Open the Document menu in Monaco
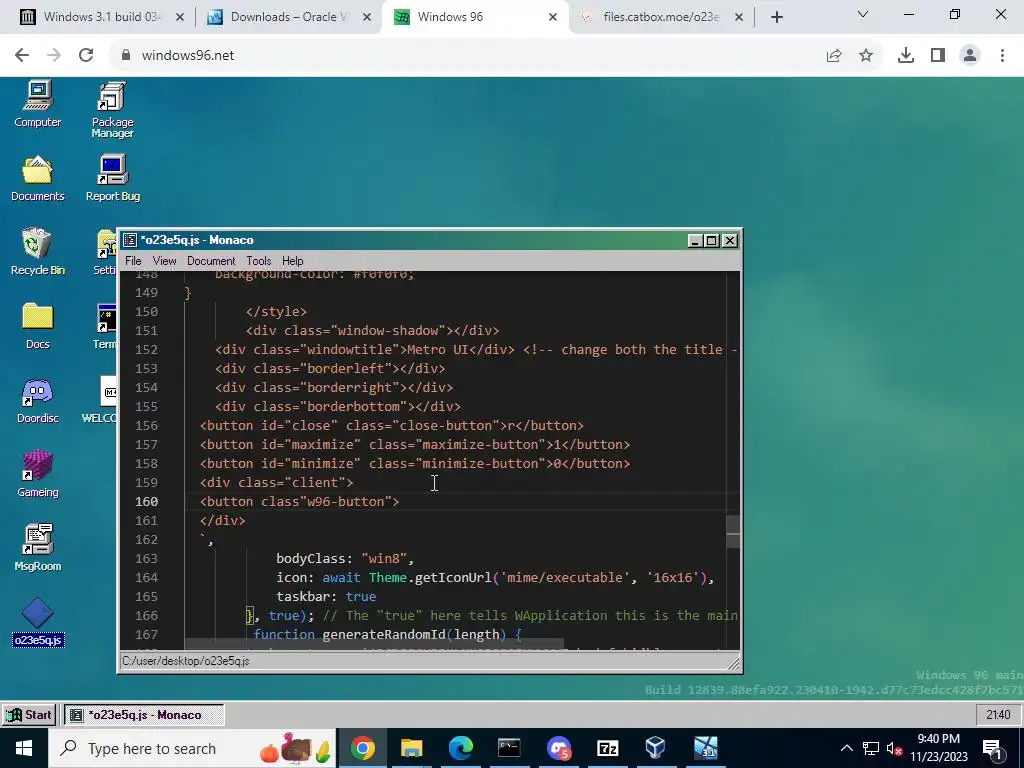 [x=211, y=261]
